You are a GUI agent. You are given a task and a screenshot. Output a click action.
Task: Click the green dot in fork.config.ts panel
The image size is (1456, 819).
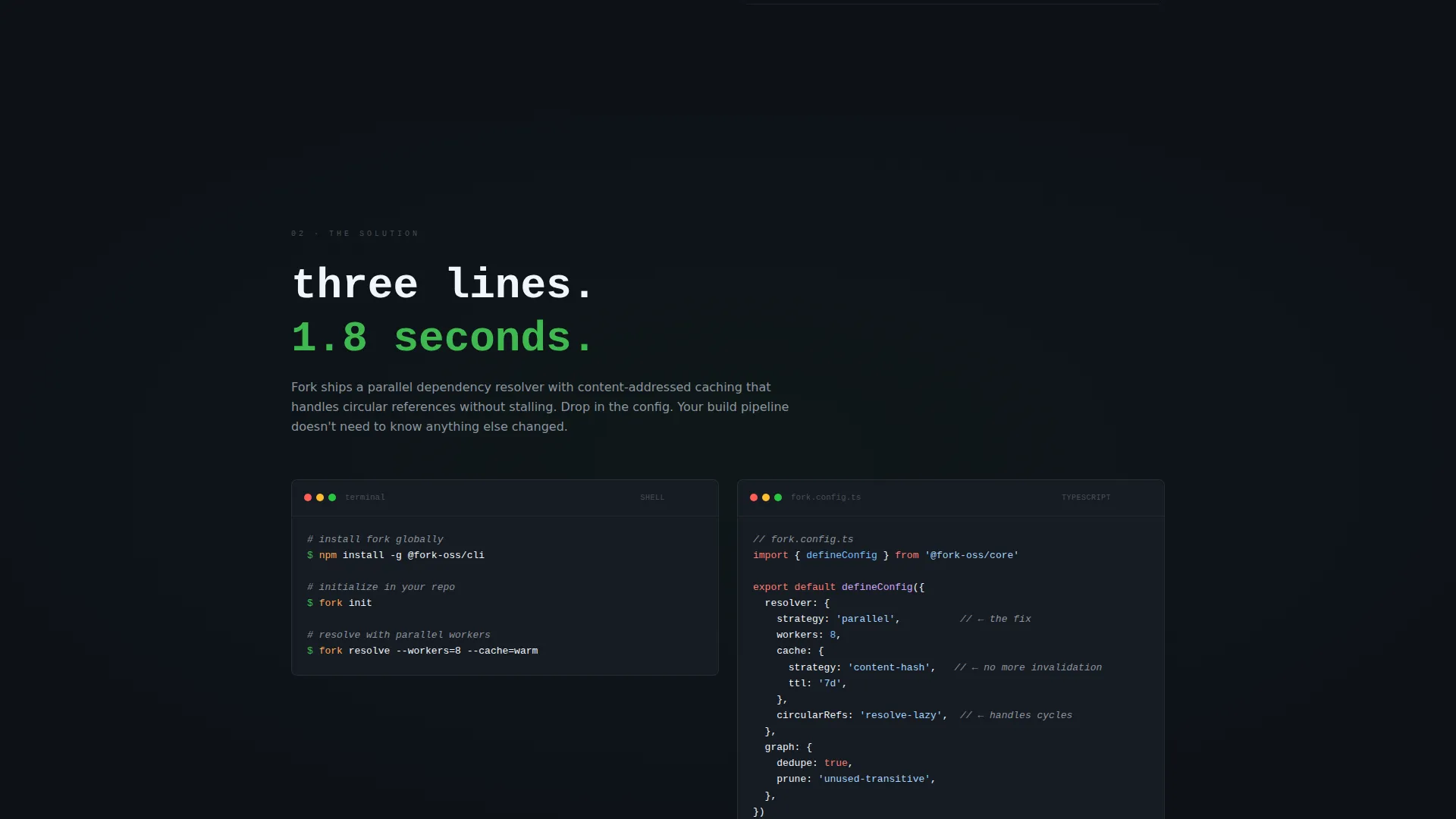[x=778, y=497]
